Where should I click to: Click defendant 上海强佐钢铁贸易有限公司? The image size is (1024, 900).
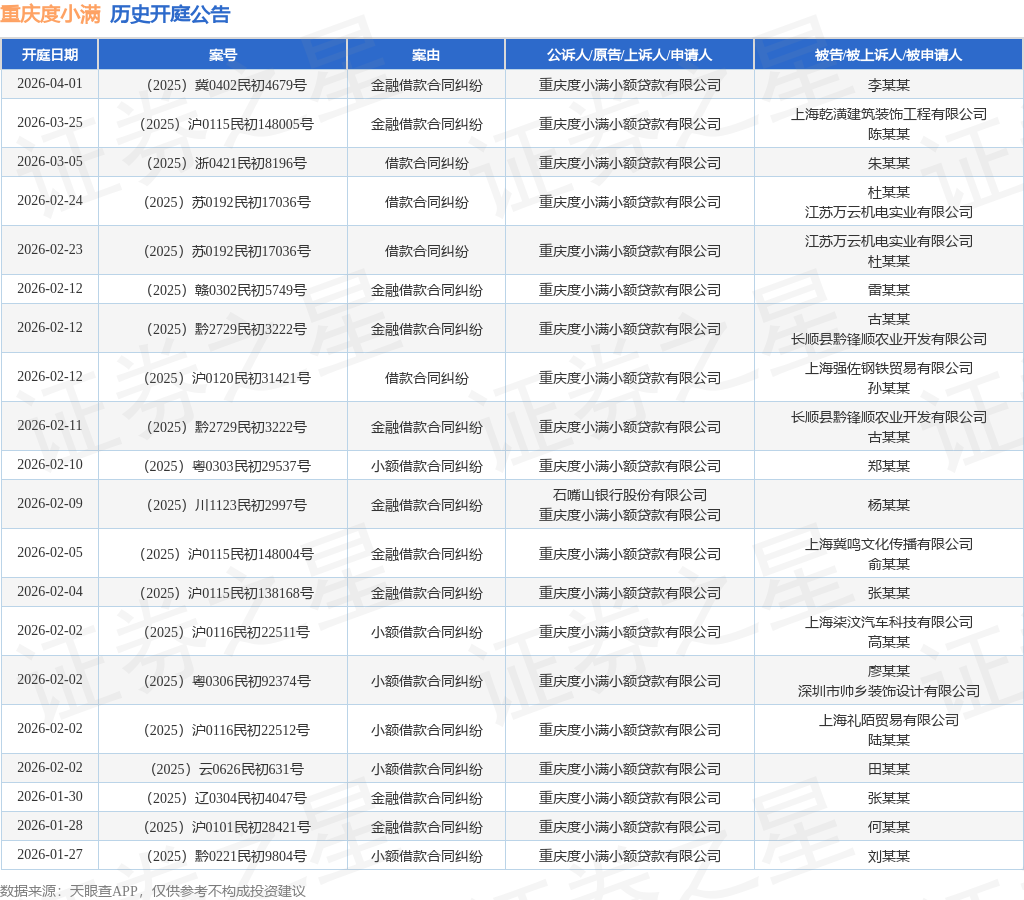(888, 368)
